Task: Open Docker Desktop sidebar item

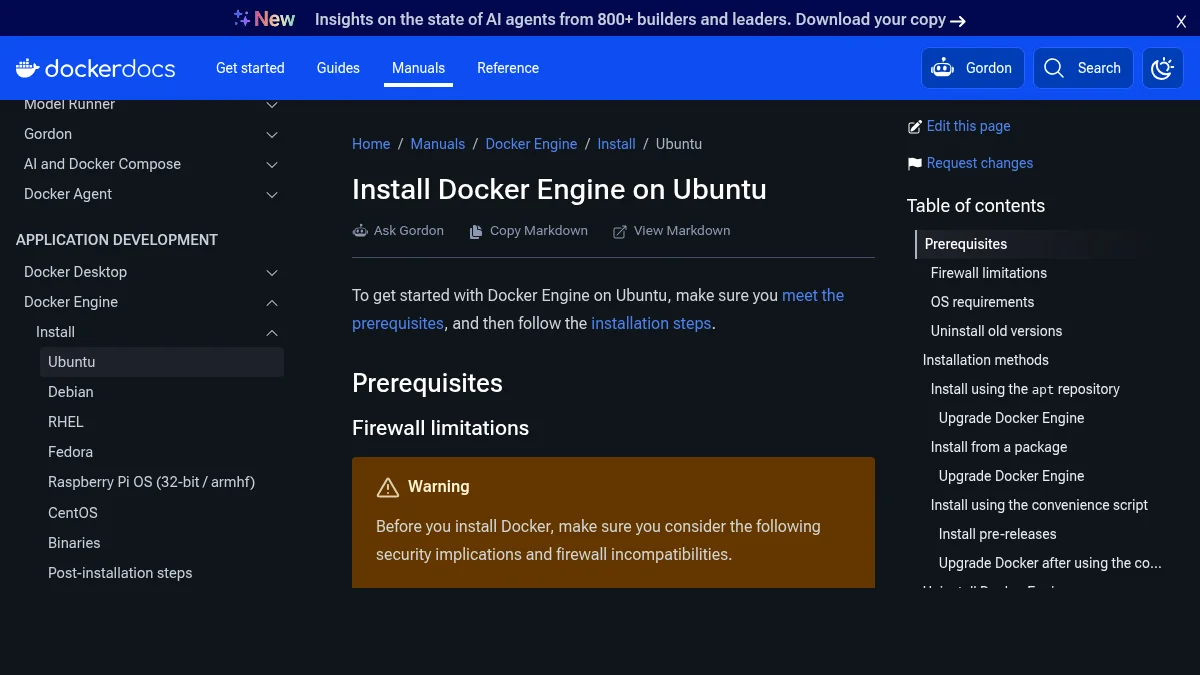Action: (x=76, y=272)
